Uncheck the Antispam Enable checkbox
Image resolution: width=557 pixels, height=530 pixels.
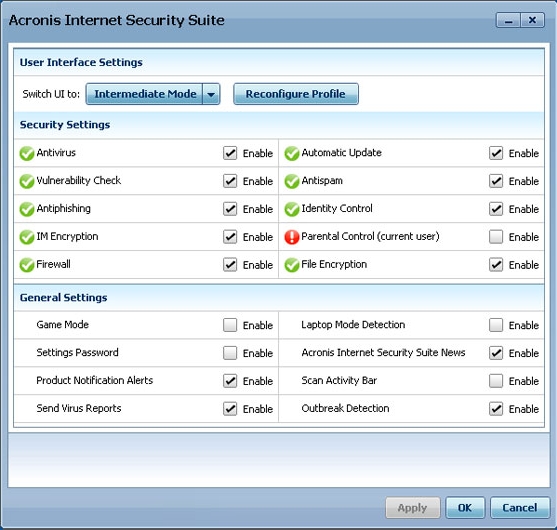tap(496, 181)
